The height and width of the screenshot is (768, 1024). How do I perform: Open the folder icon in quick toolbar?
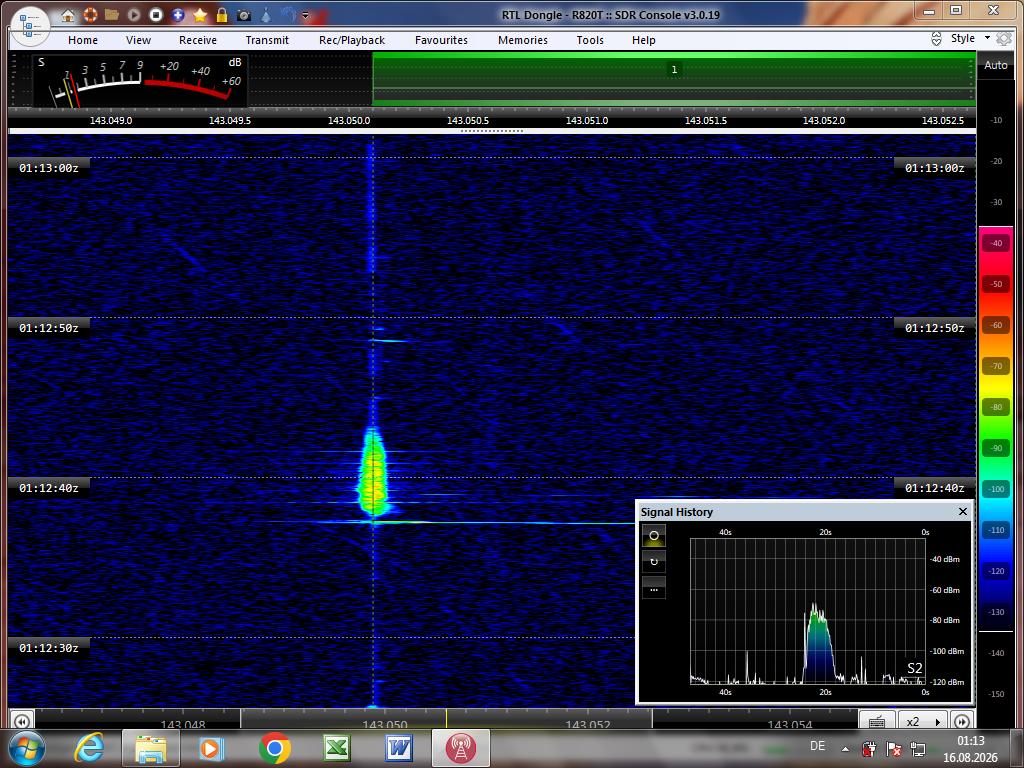pos(112,14)
